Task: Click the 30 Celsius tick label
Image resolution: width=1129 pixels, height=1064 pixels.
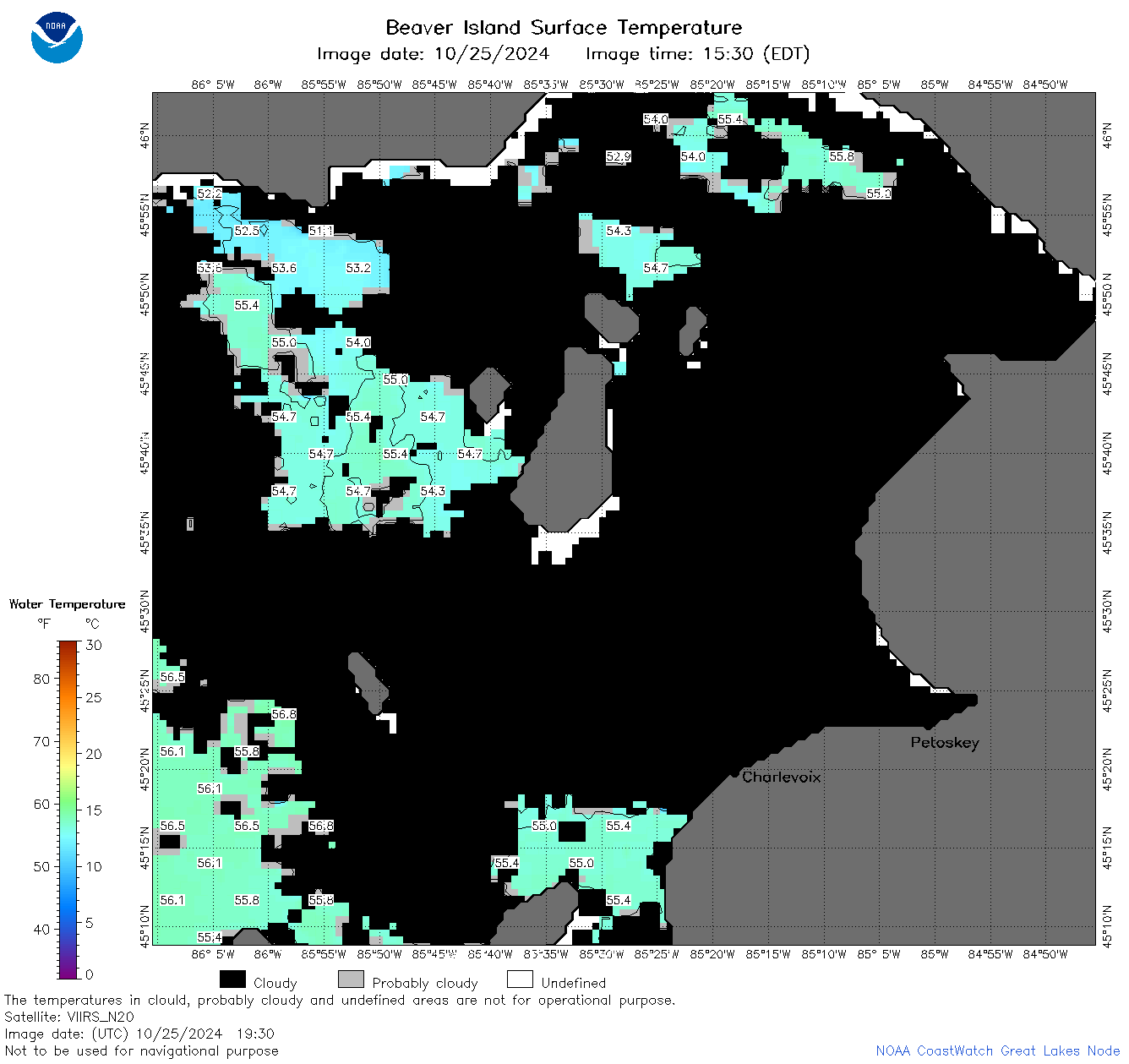Action: coord(94,645)
